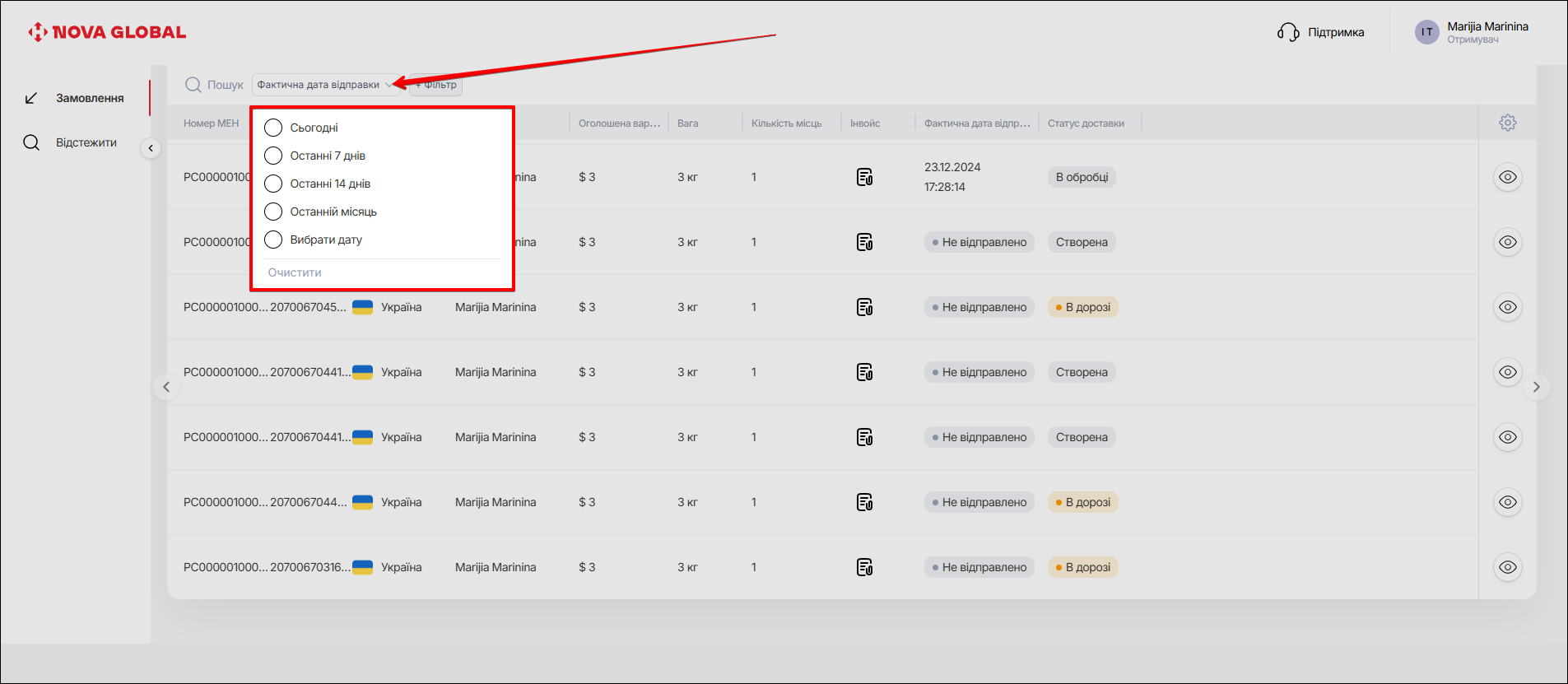
Task: Select the Сьогодні radio option
Action: click(273, 128)
